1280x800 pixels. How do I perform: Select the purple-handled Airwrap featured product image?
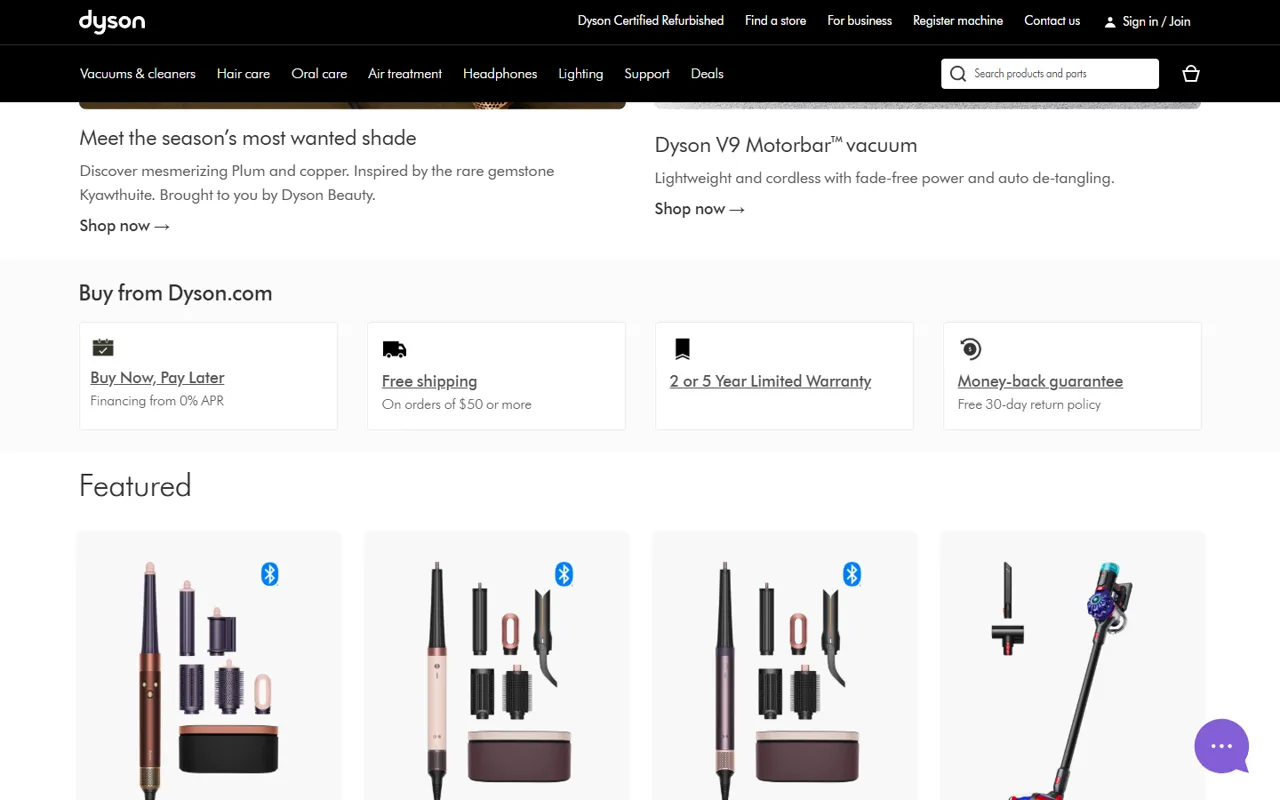785,666
